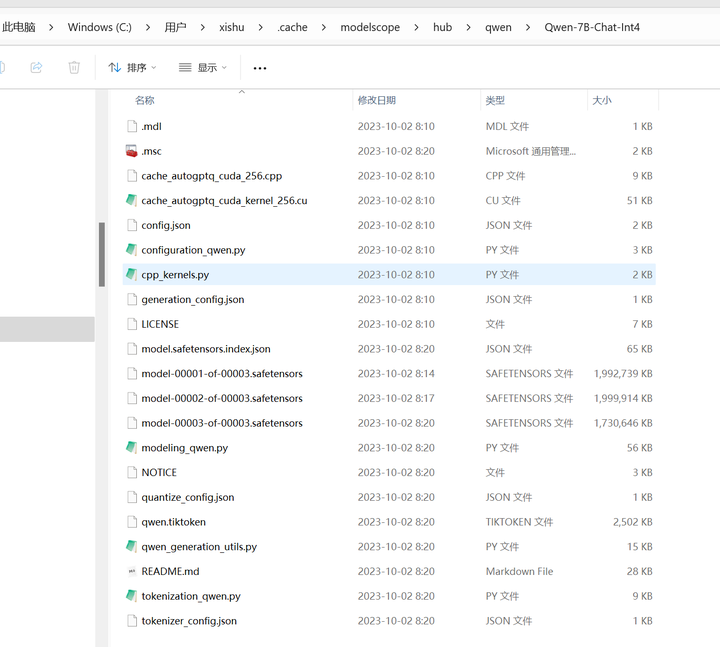The image size is (720, 647).
Task: Click the share icon in the toolbar
Action: point(36,68)
